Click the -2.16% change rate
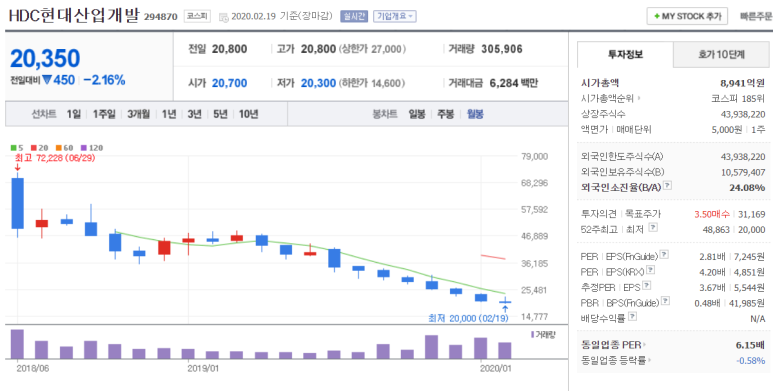Image resolution: width=773 pixels, height=391 pixels. pos(105,80)
